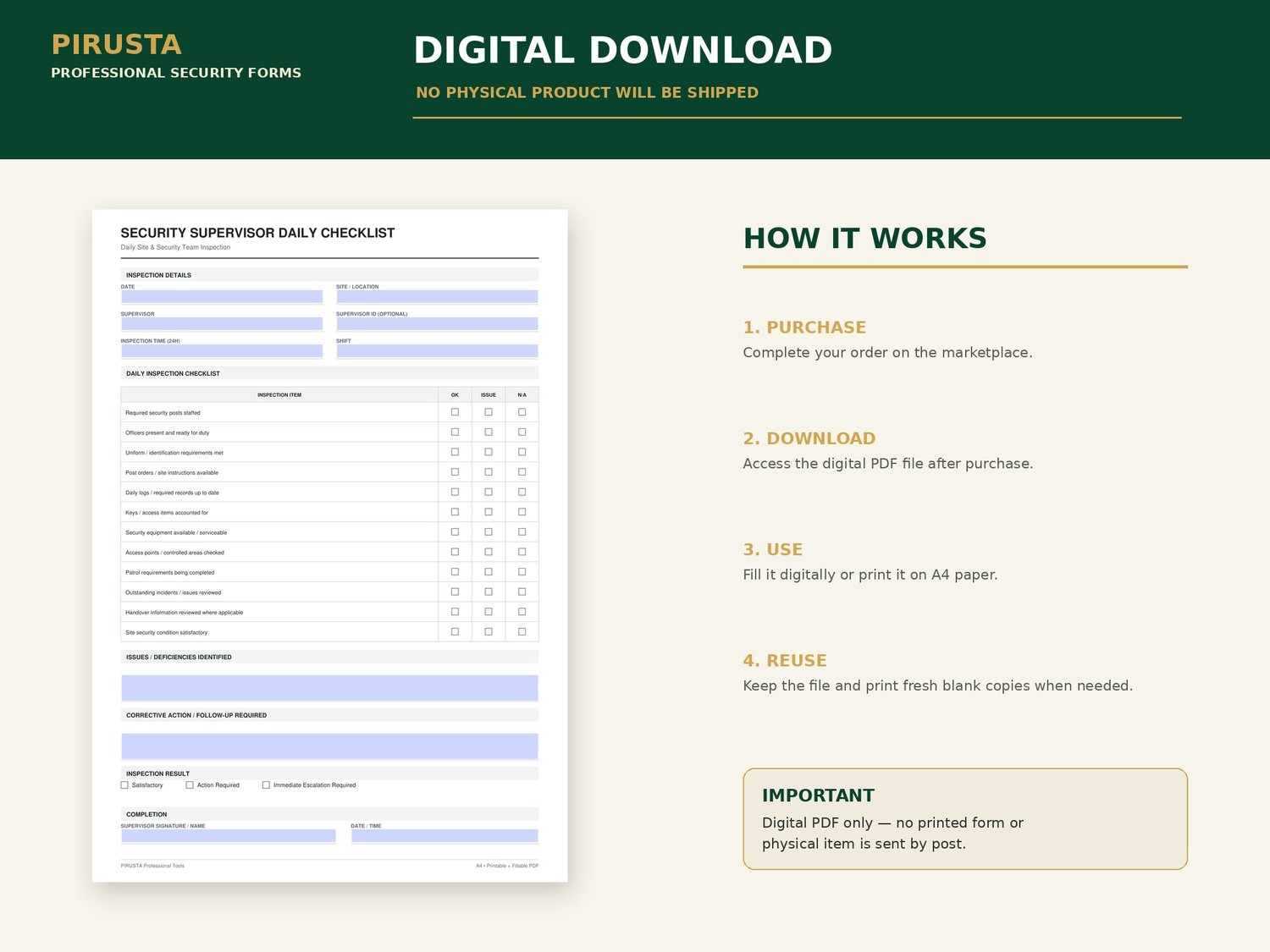
Task: Click the SUPERVISOR name field
Action: click(222, 324)
